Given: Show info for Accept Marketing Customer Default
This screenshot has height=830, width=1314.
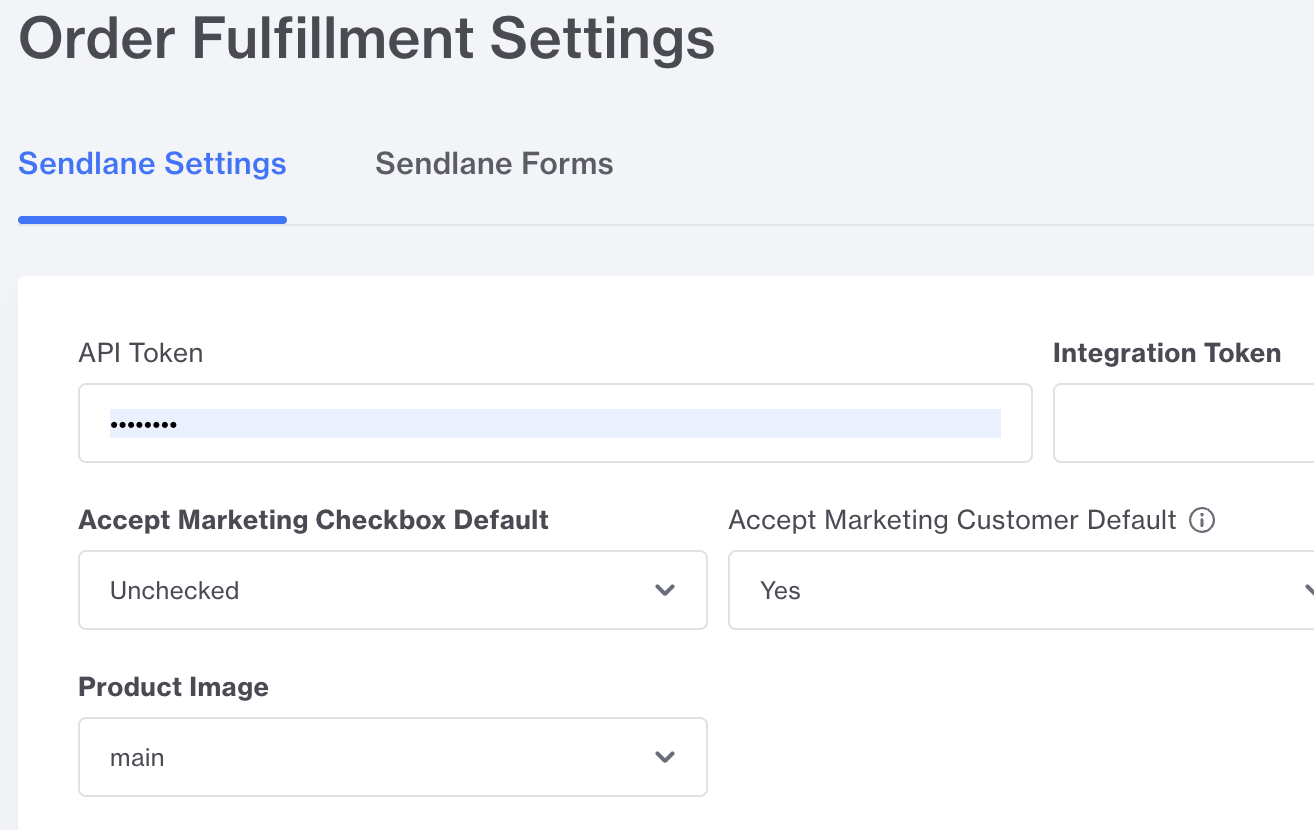Looking at the screenshot, I should tap(1202, 520).
